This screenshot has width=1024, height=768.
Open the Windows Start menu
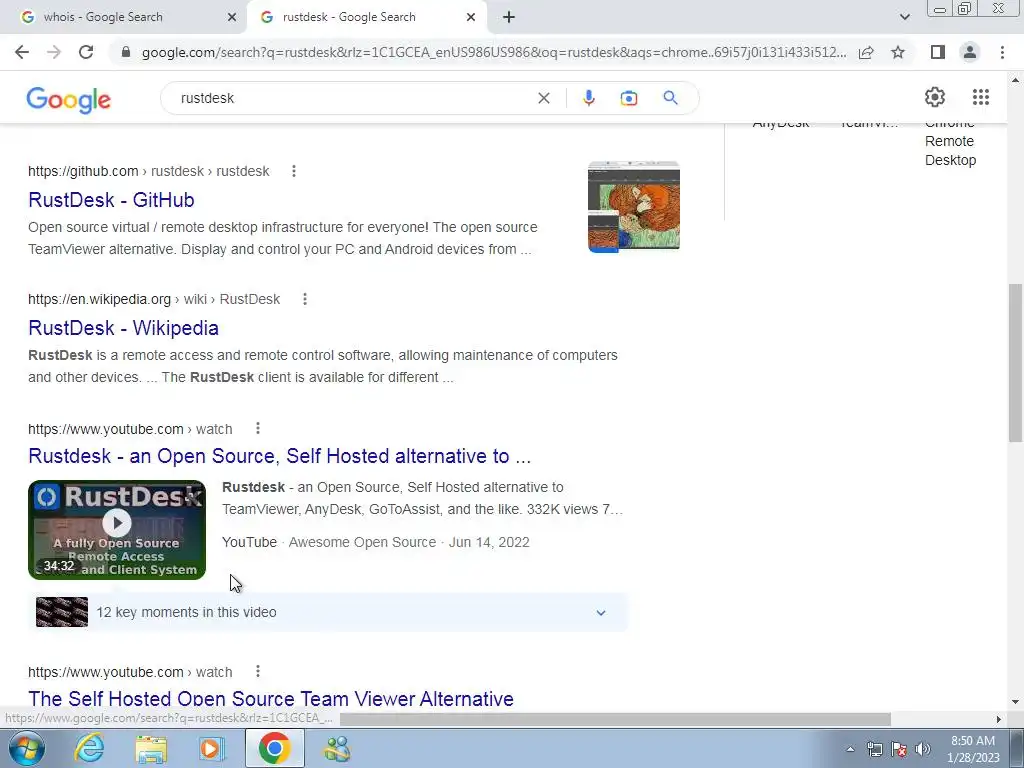tap(25, 748)
